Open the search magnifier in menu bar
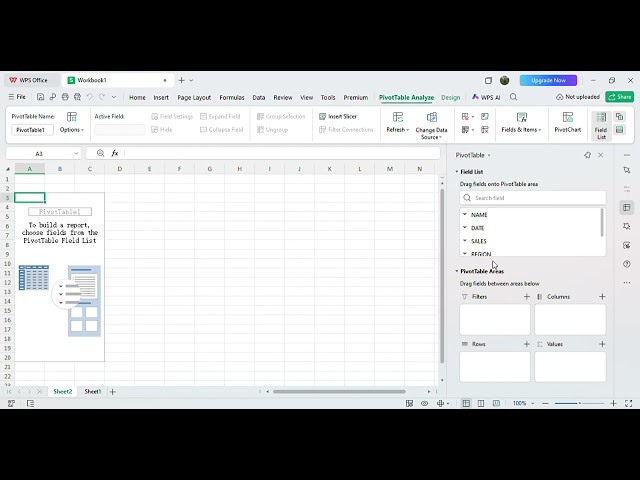The image size is (640, 480). tap(513, 97)
